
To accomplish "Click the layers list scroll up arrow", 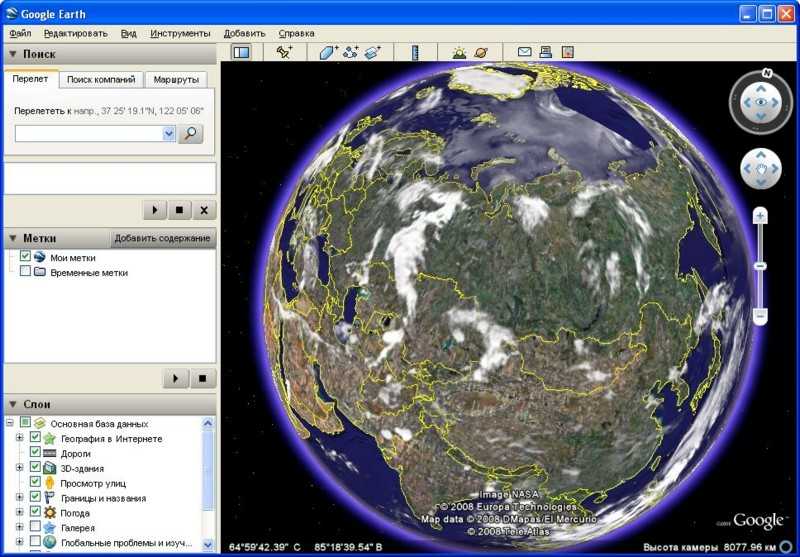I will tap(208, 423).
